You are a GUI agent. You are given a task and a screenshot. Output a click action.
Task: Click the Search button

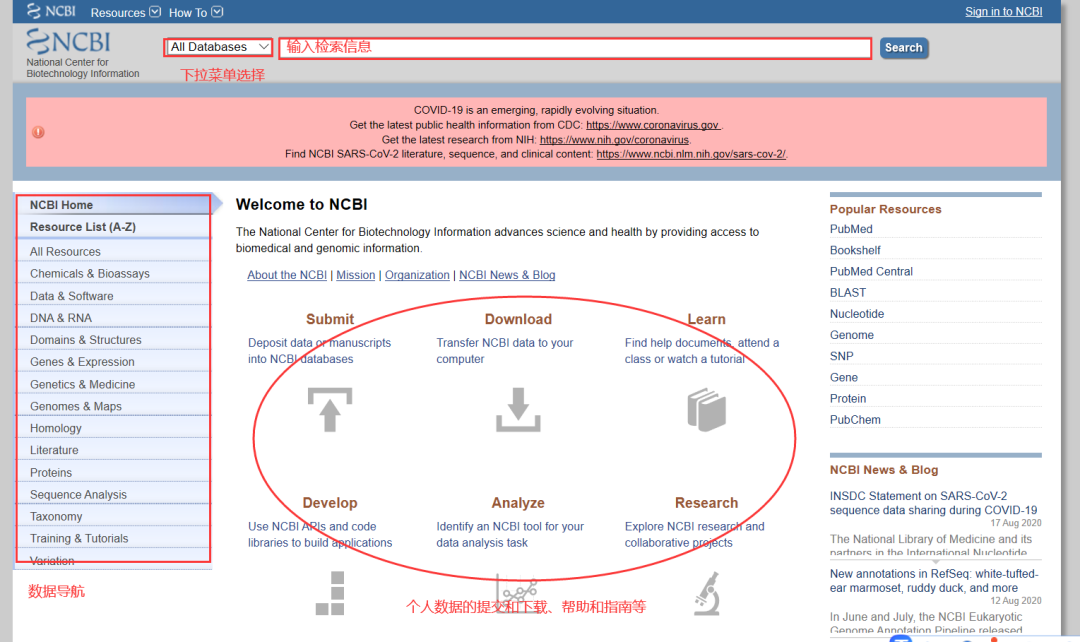pyautogui.click(x=903, y=48)
